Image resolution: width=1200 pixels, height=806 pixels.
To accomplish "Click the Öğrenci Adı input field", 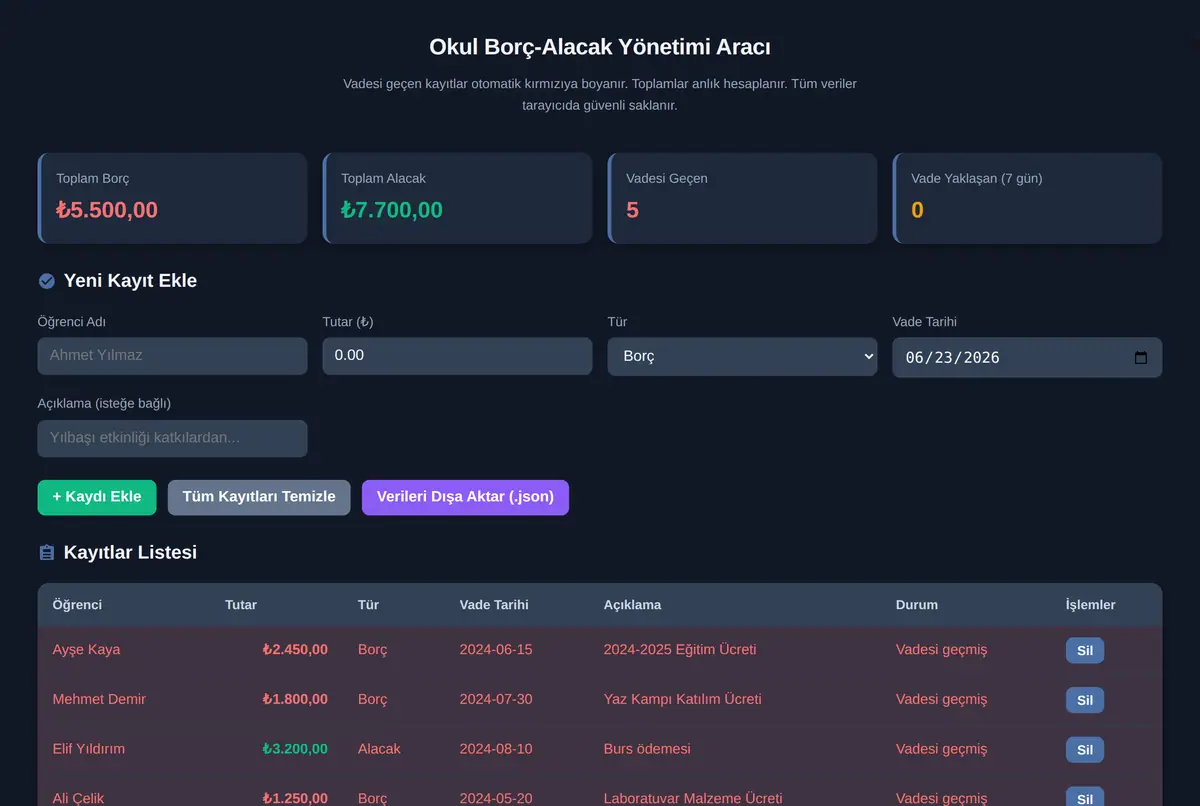I will click(x=172, y=356).
